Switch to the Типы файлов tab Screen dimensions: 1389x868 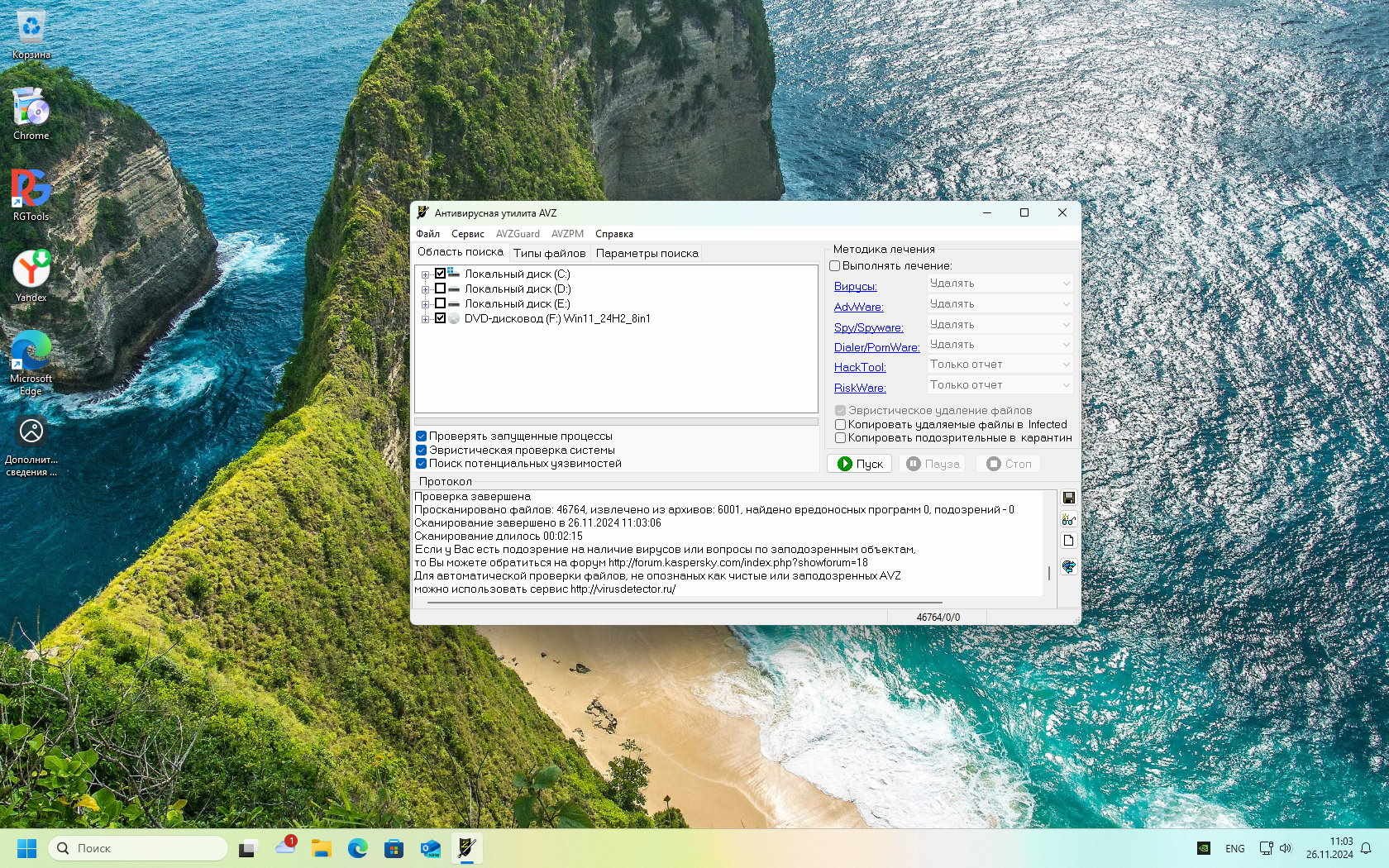(549, 254)
